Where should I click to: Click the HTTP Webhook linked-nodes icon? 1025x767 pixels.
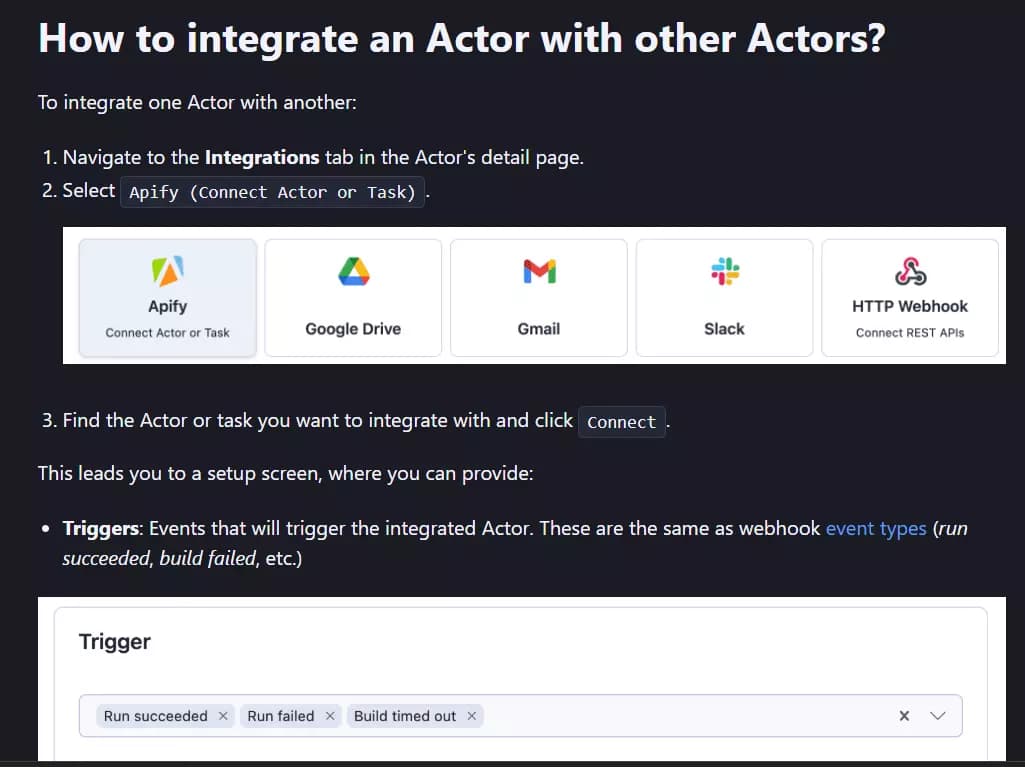[x=909, y=268]
